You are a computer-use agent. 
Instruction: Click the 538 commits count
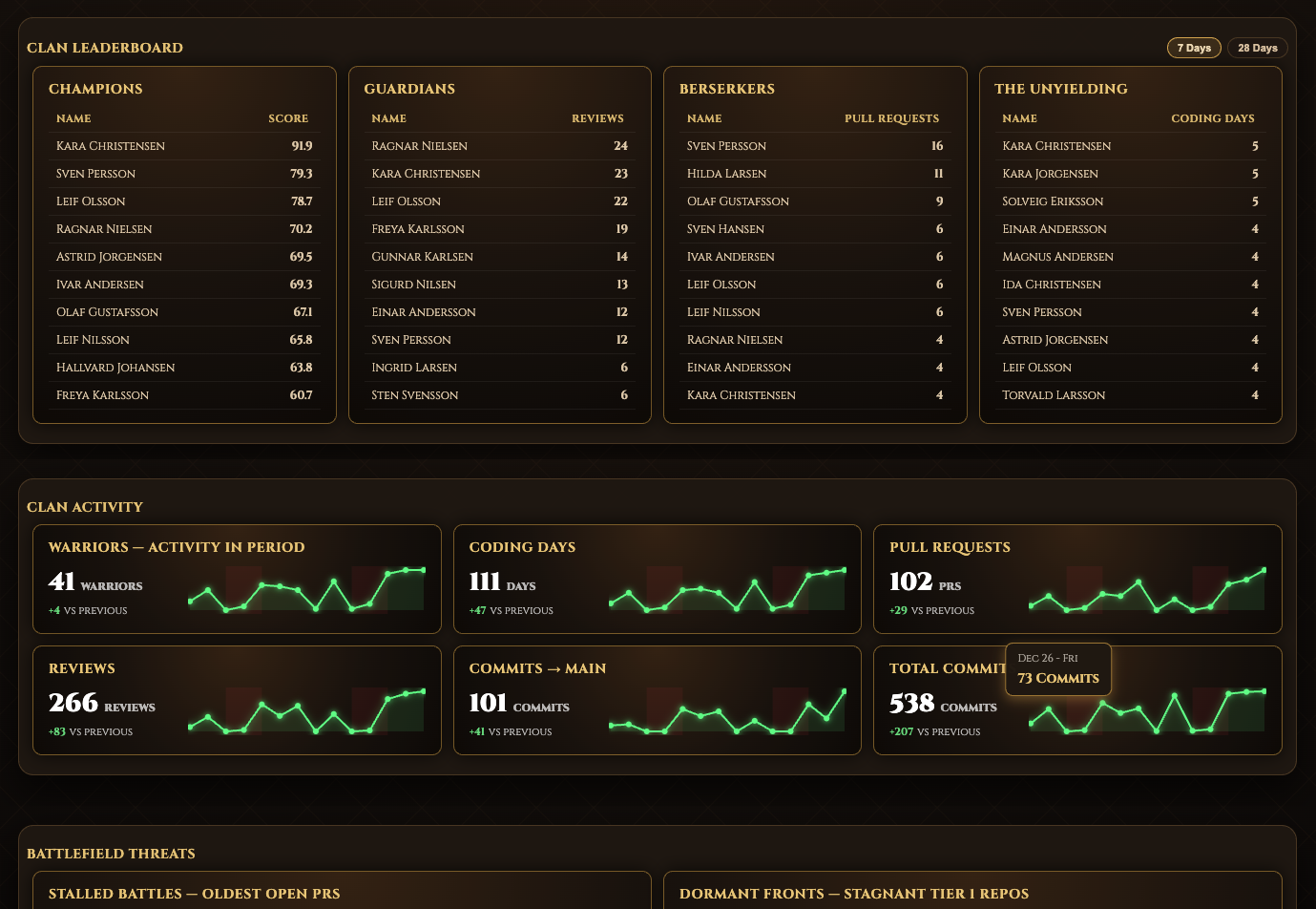[911, 703]
